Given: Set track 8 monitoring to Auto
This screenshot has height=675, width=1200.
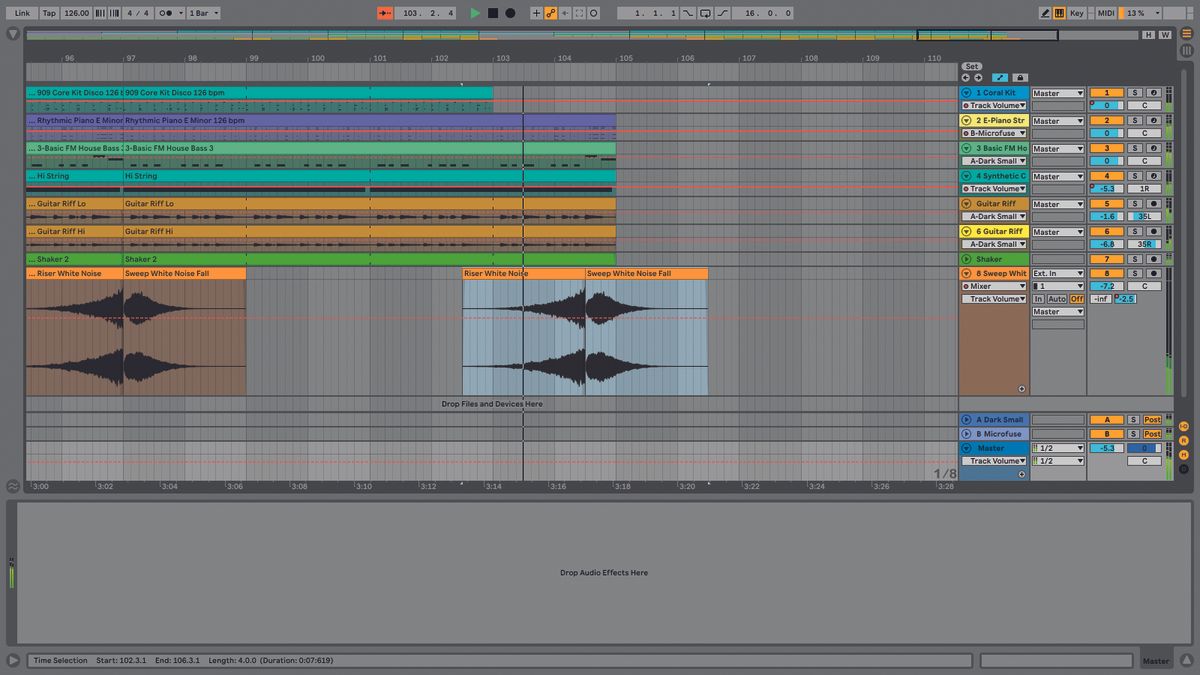Looking at the screenshot, I should (x=1057, y=298).
